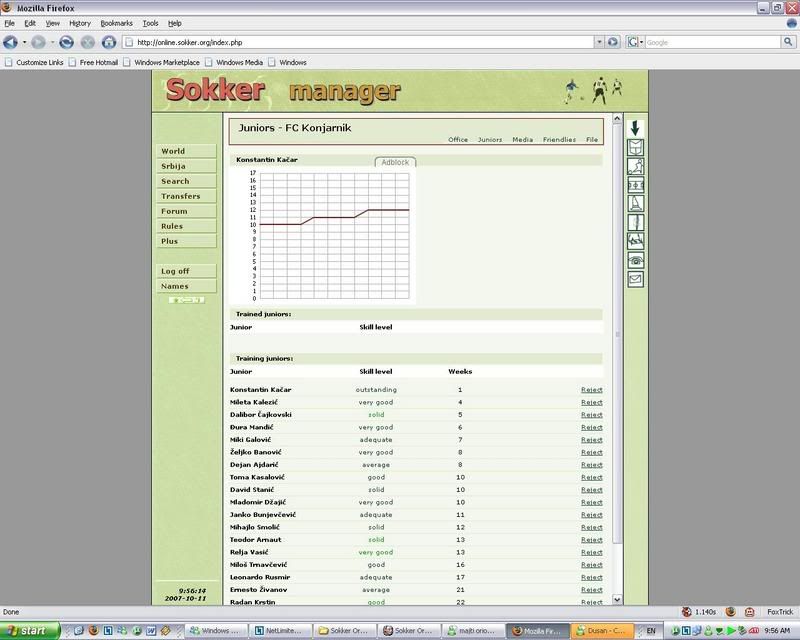Open the Windows Start button

30,631
